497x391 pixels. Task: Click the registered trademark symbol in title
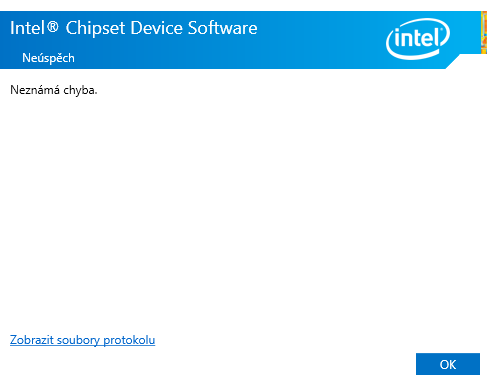click(x=52, y=26)
